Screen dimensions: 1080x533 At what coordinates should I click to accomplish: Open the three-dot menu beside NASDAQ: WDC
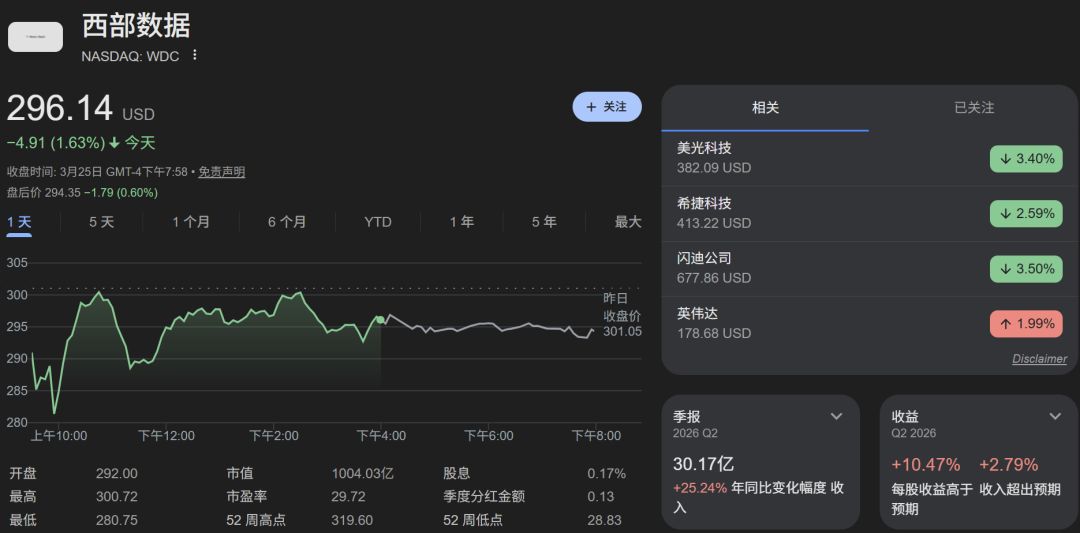pyautogui.click(x=195, y=55)
